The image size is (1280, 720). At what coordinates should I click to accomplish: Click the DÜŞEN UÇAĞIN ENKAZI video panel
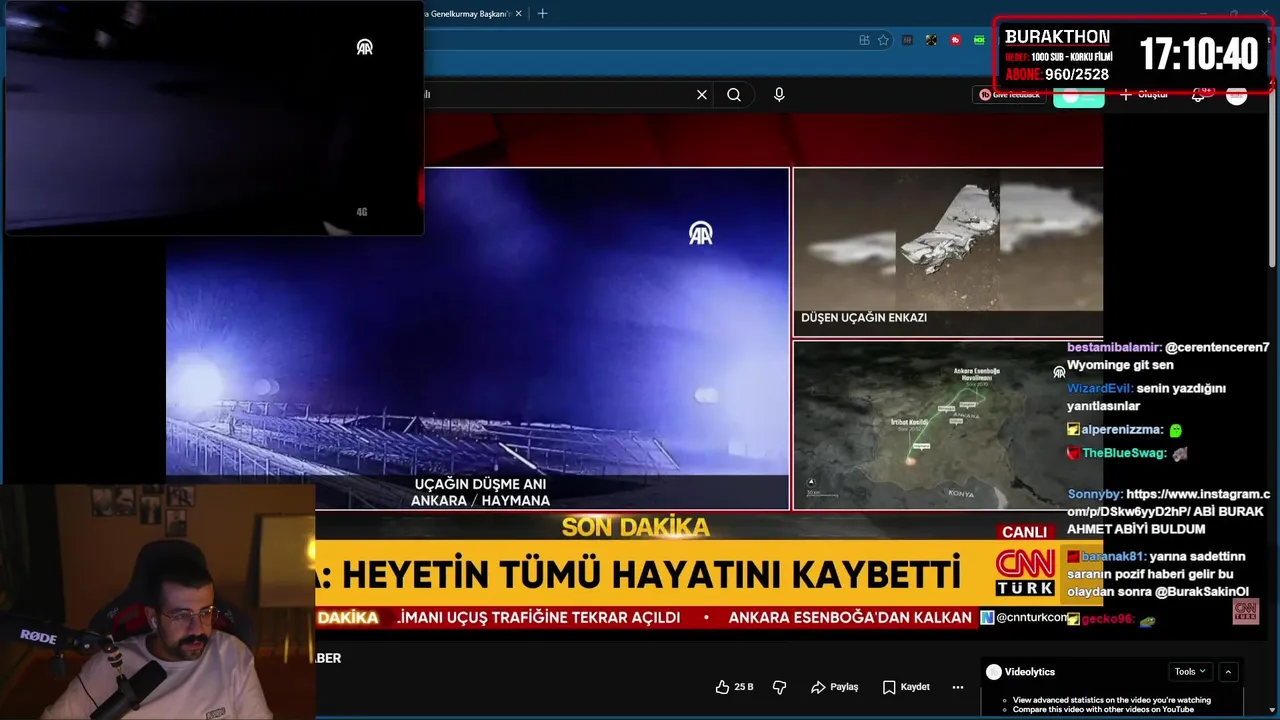click(948, 252)
